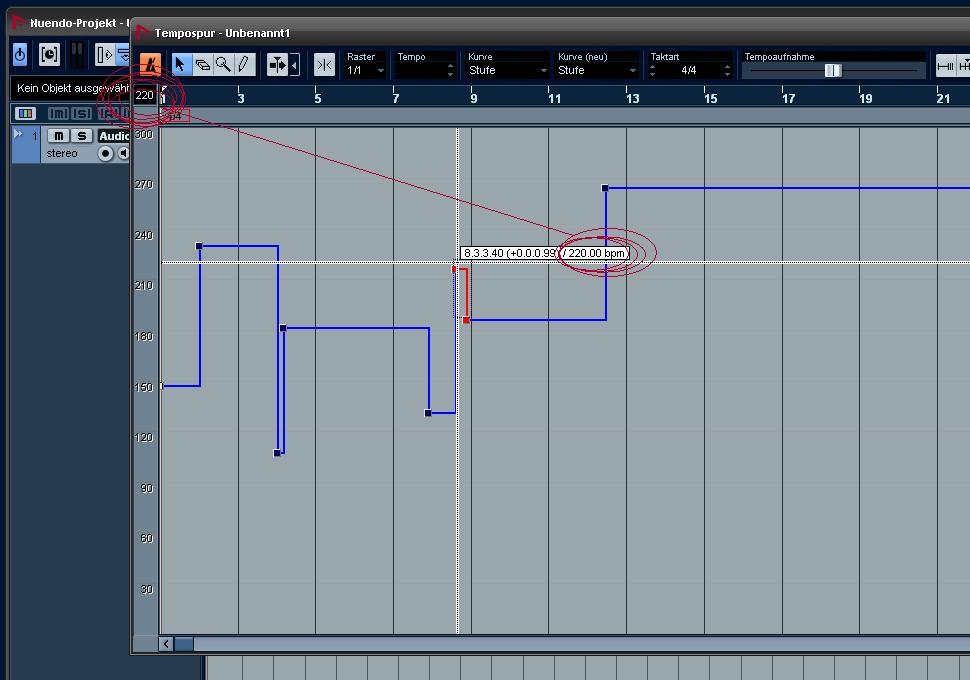Select tempo point near 185 bpm
Image resolution: width=970 pixels, height=680 pixels.
pos(283,328)
